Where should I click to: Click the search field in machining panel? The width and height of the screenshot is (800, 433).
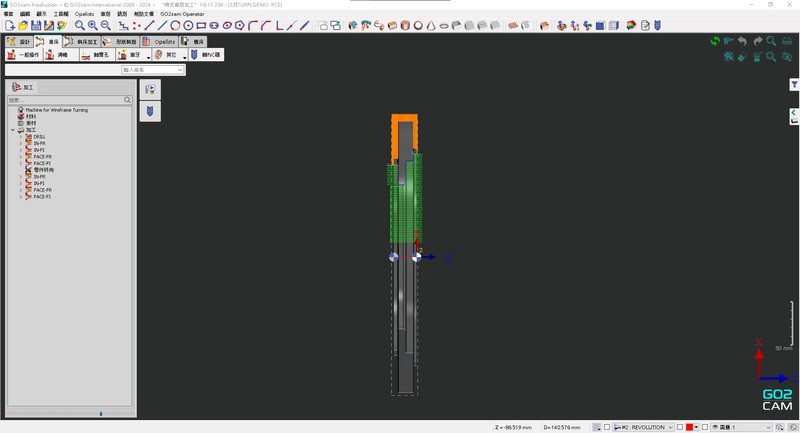66,100
